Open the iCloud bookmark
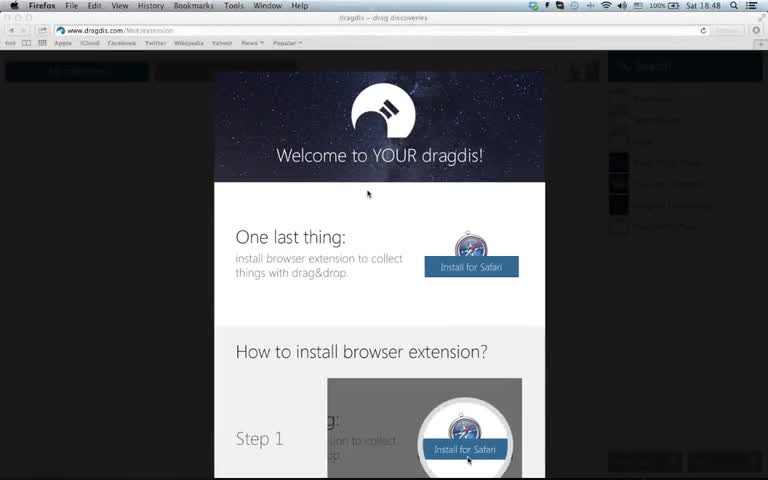Image resolution: width=768 pixels, height=480 pixels. (x=90, y=43)
